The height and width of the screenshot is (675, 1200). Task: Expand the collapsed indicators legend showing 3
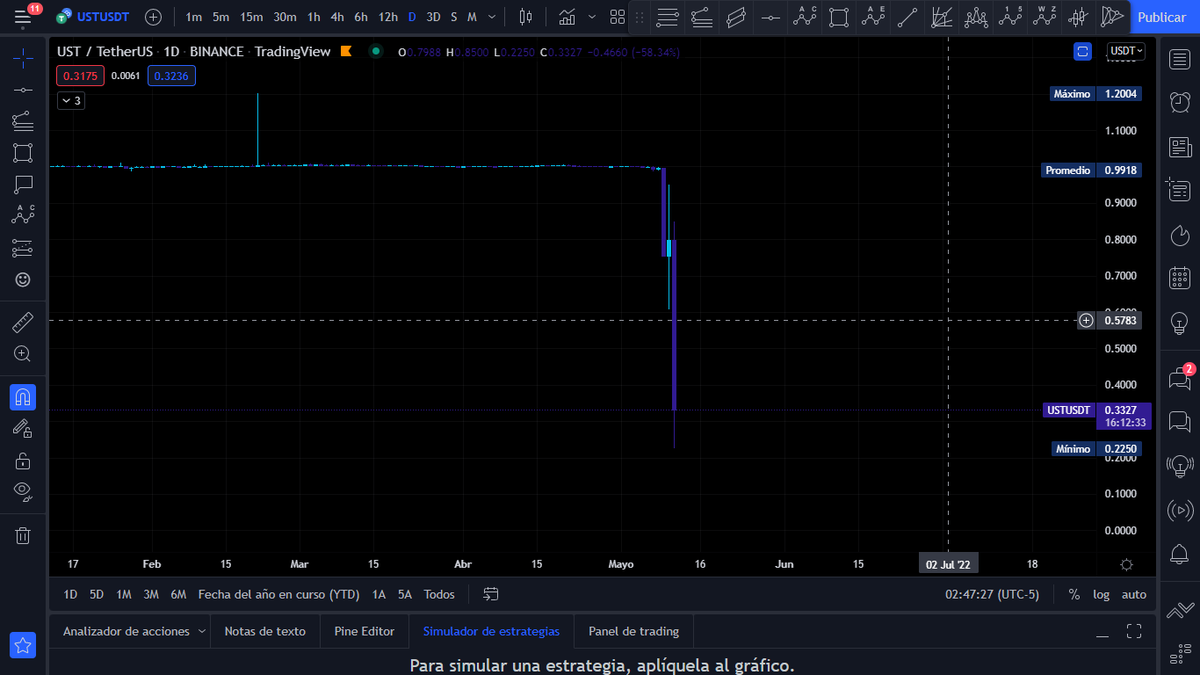70,101
